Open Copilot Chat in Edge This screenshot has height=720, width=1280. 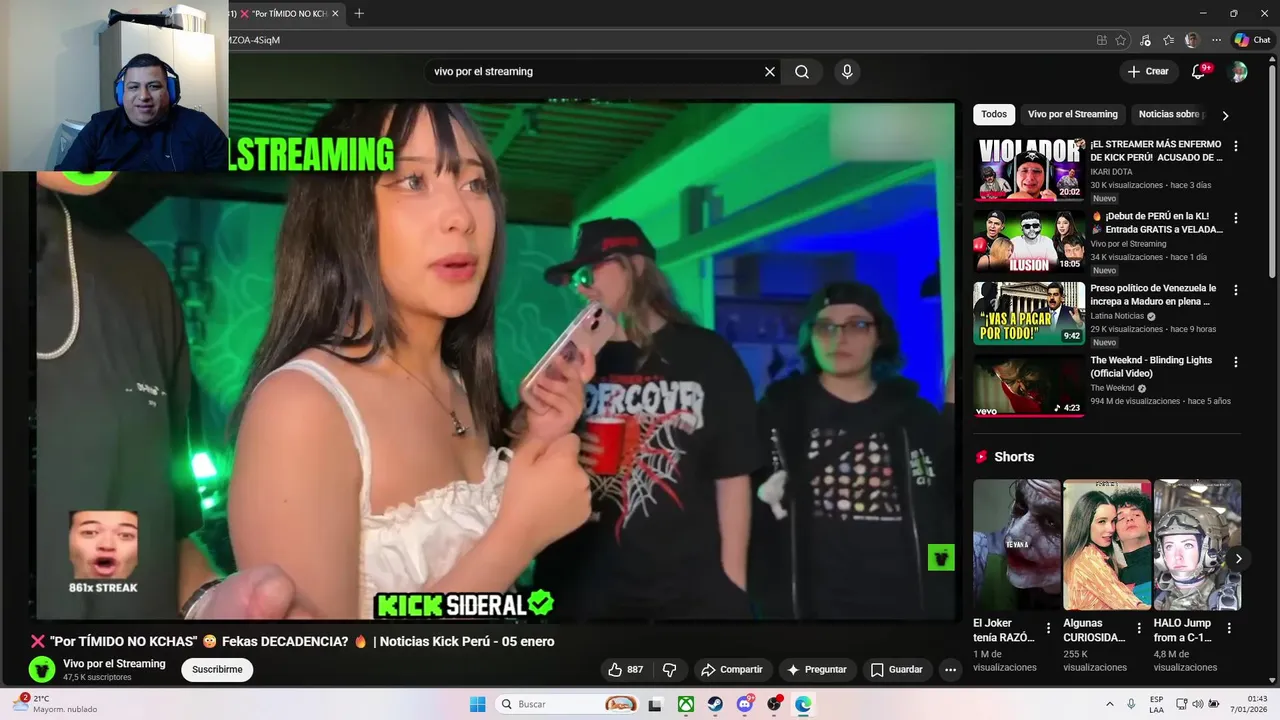(x=1253, y=40)
